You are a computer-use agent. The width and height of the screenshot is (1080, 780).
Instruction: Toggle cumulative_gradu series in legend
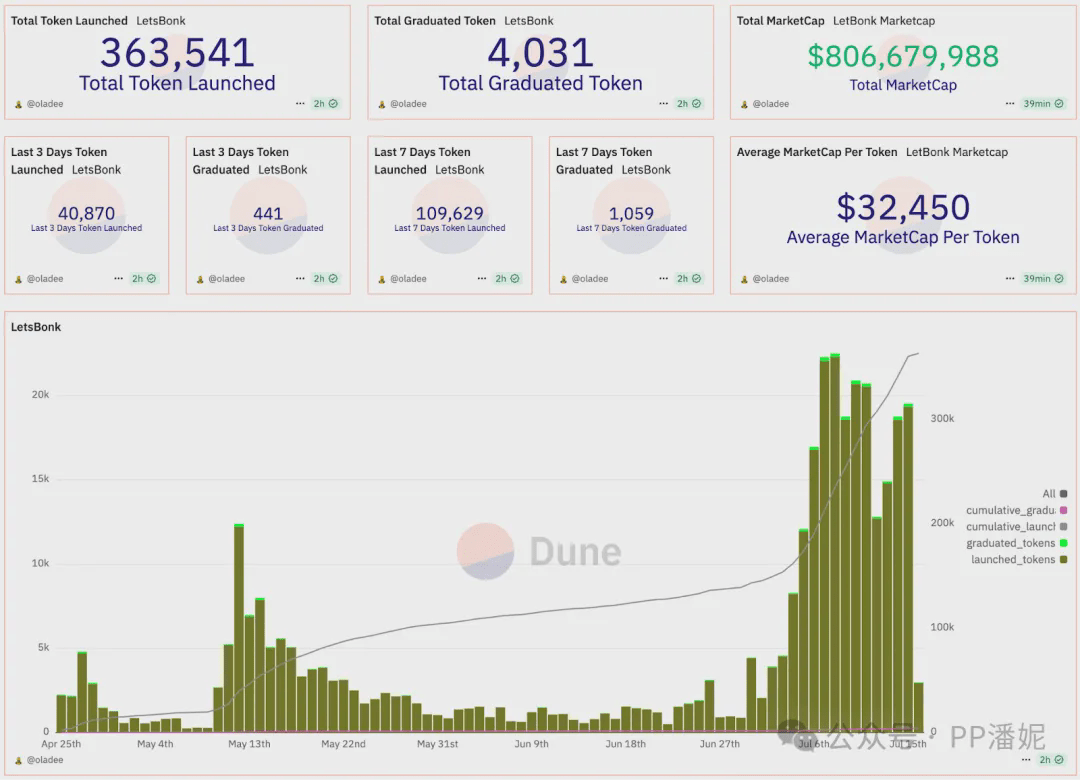1017,510
